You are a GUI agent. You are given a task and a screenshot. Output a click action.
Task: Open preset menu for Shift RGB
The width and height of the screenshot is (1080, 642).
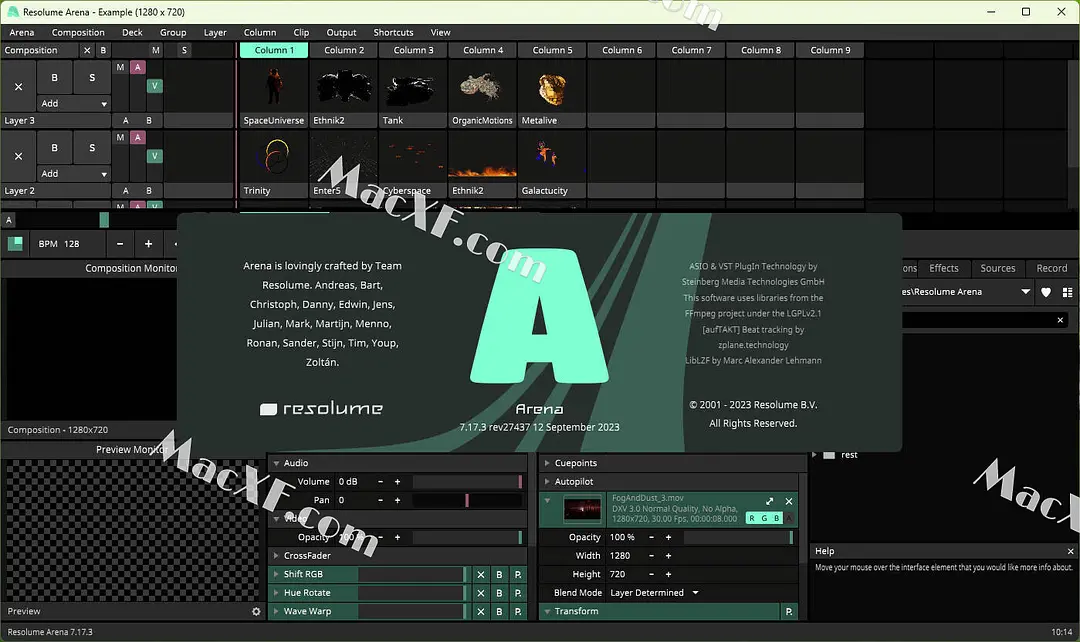pos(518,574)
